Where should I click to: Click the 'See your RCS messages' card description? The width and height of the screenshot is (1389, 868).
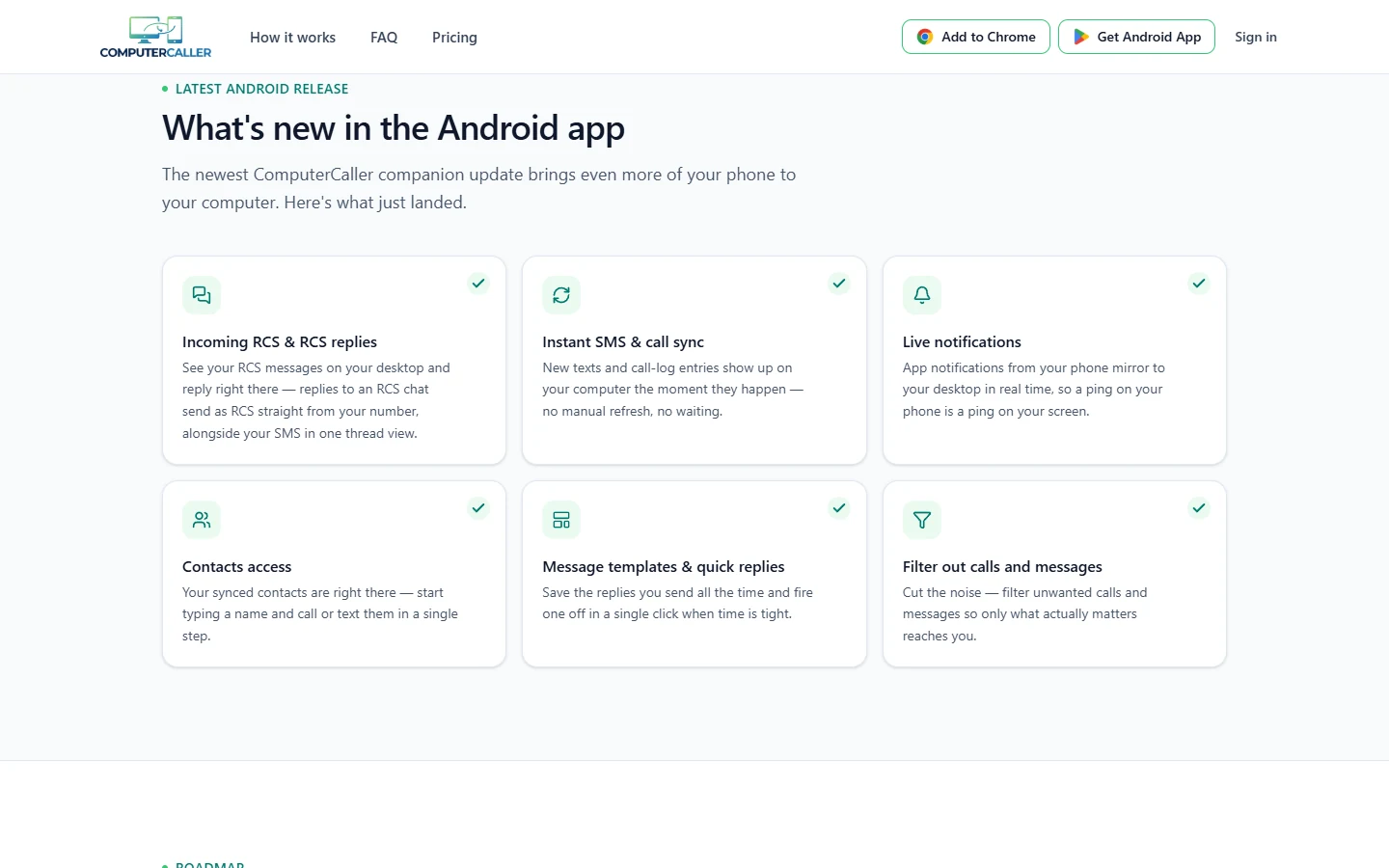tap(316, 400)
